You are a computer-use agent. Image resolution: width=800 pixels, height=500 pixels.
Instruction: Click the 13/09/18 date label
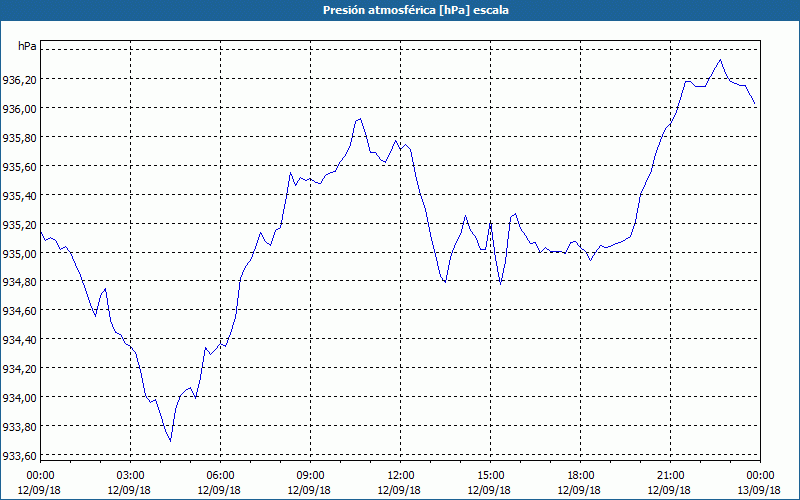759,490
